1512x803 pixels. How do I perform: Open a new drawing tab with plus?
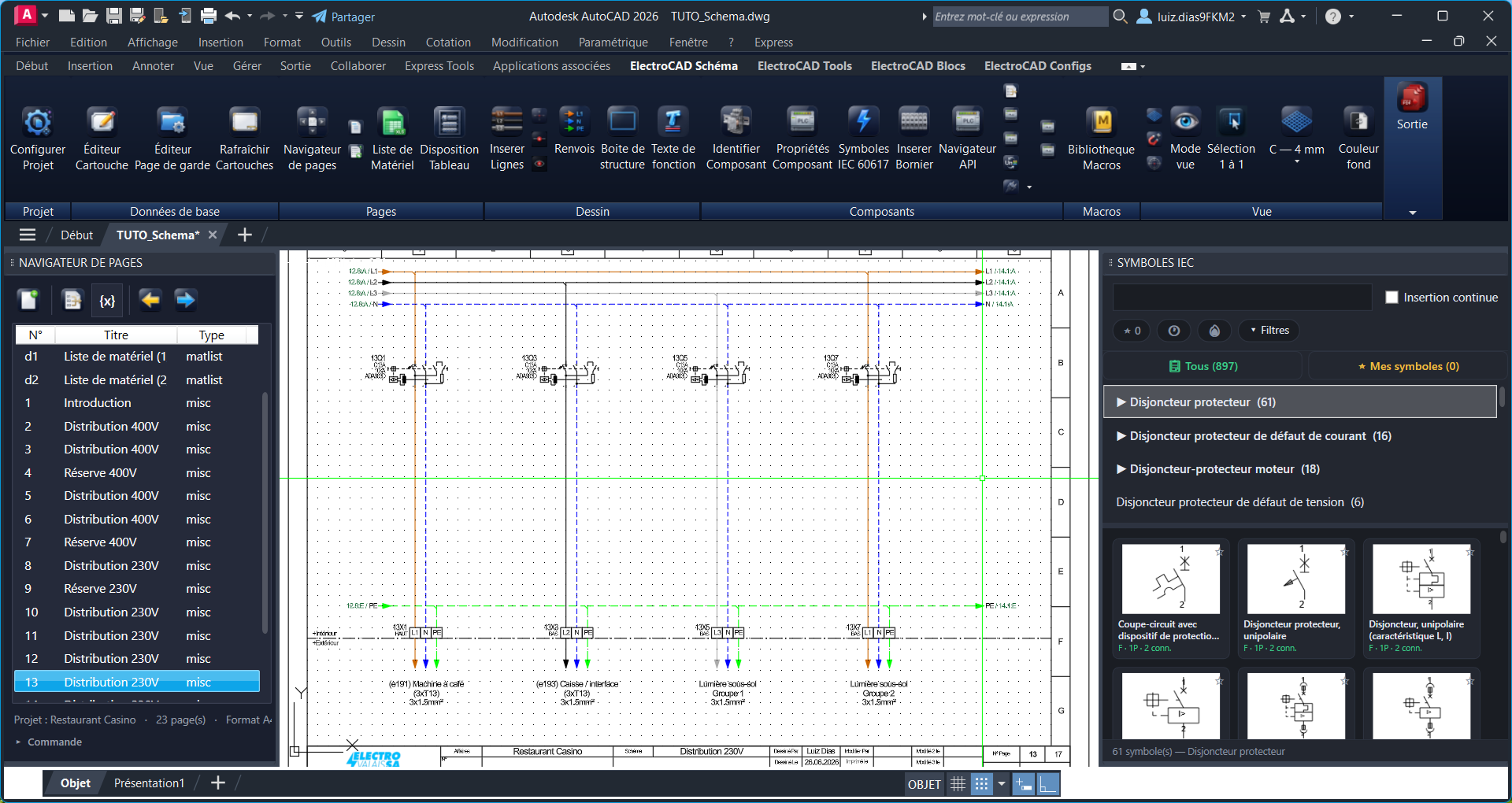click(x=245, y=235)
